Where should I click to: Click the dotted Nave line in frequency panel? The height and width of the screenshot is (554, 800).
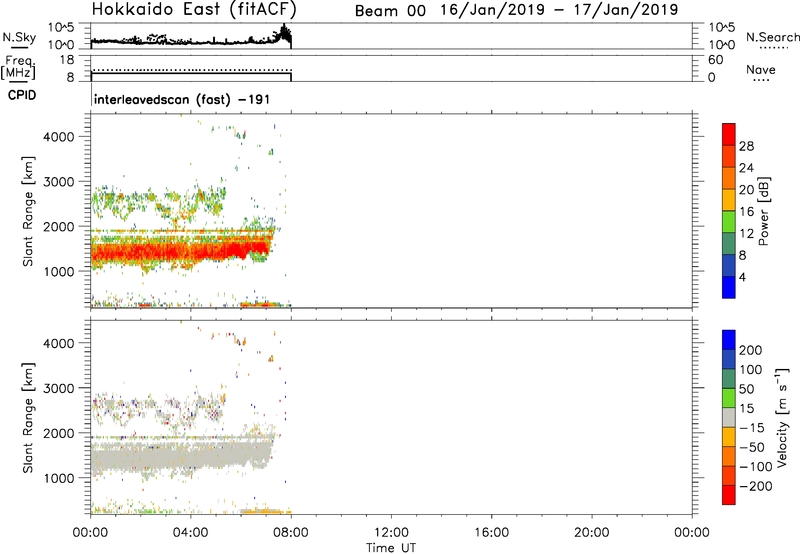coord(191,70)
